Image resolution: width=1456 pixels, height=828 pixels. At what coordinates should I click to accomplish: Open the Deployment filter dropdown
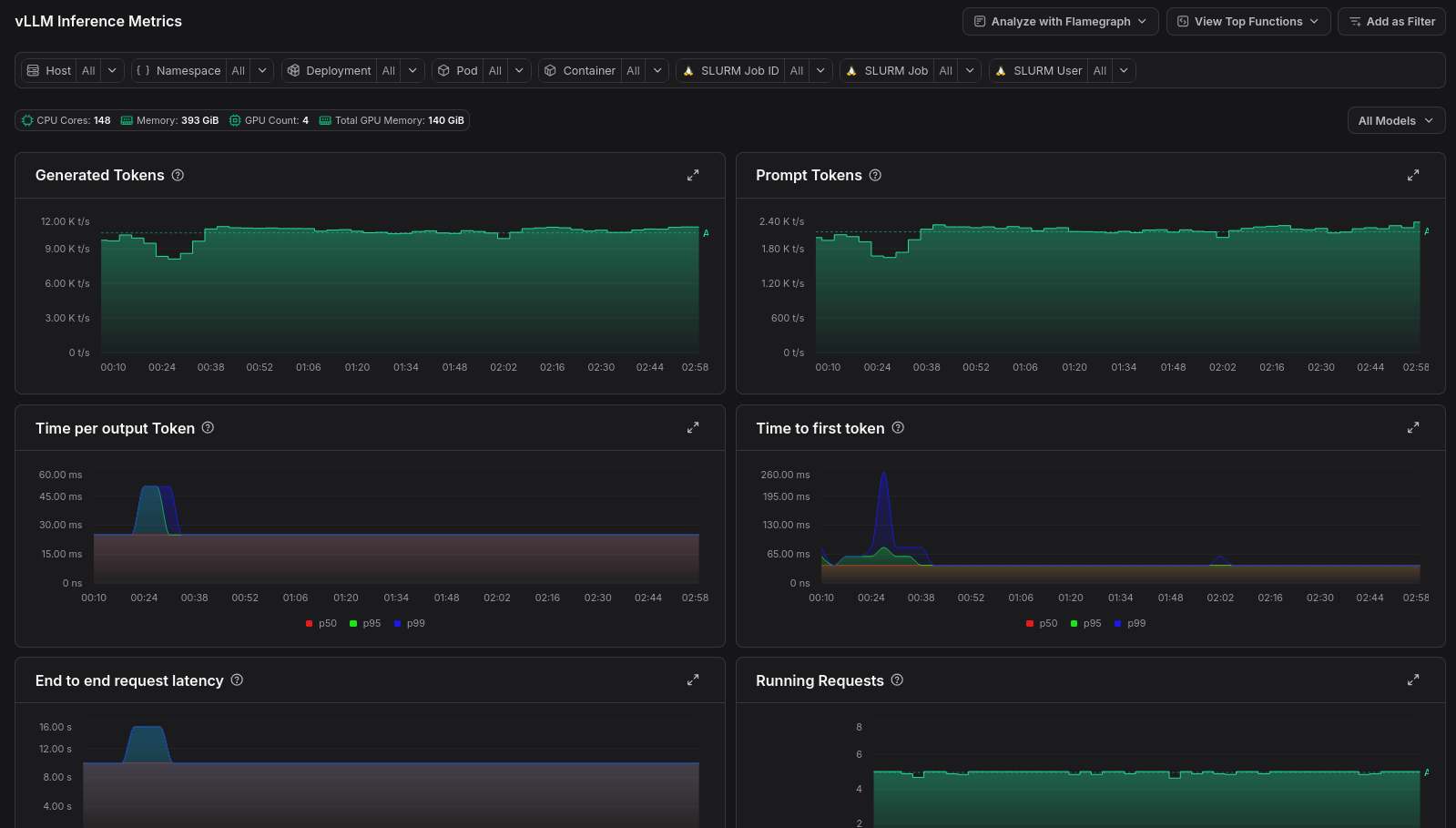[x=412, y=70]
